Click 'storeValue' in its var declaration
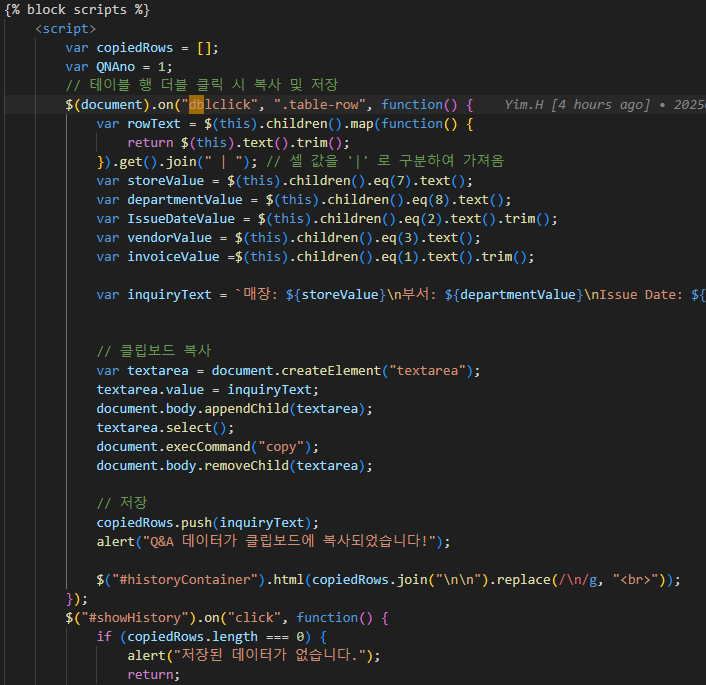 (165, 181)
